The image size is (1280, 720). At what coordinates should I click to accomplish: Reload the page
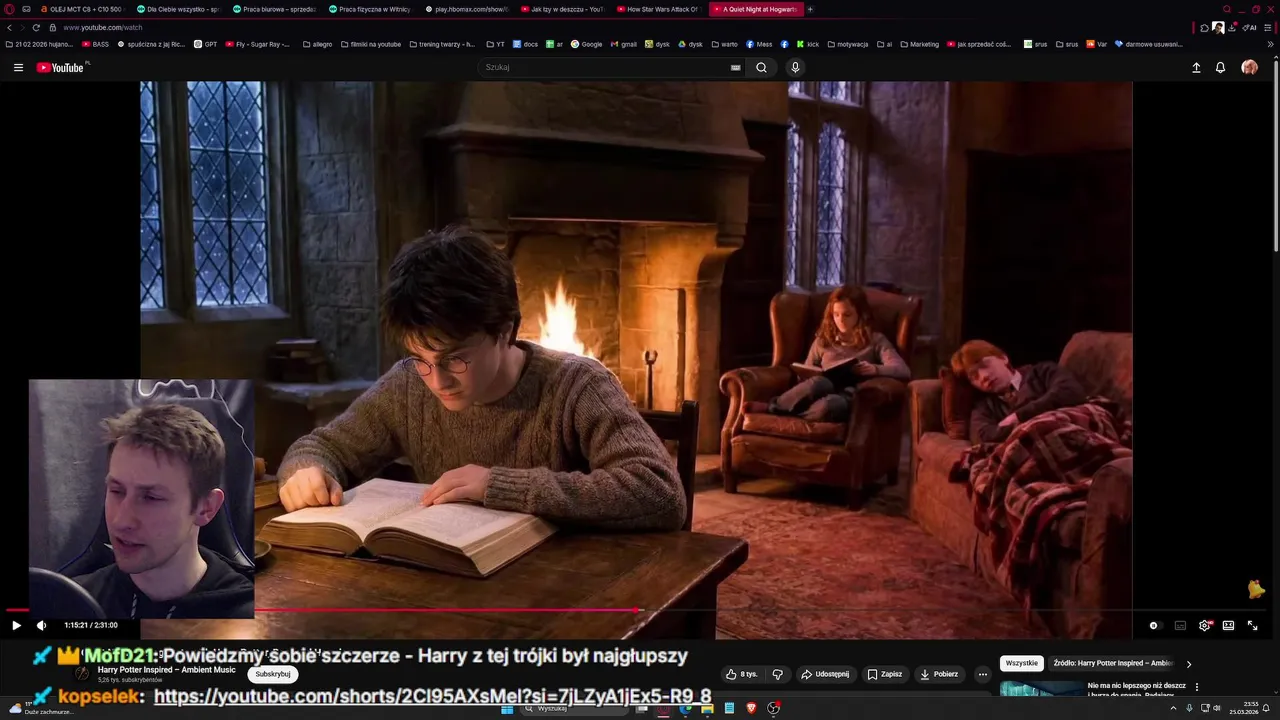click(36, 28)
